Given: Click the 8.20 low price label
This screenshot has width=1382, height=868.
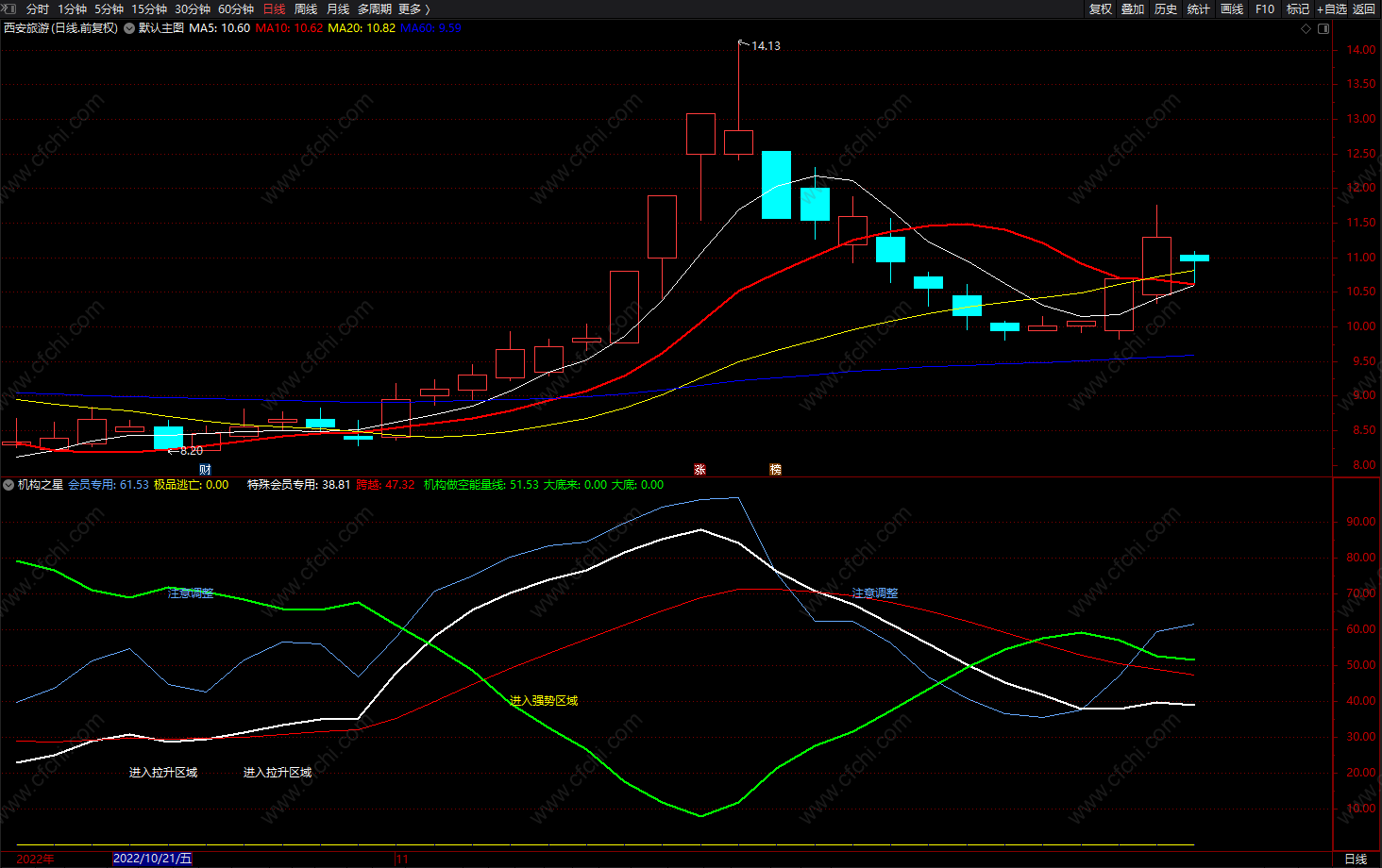Looking at the screenshot, I should point(192,451).
